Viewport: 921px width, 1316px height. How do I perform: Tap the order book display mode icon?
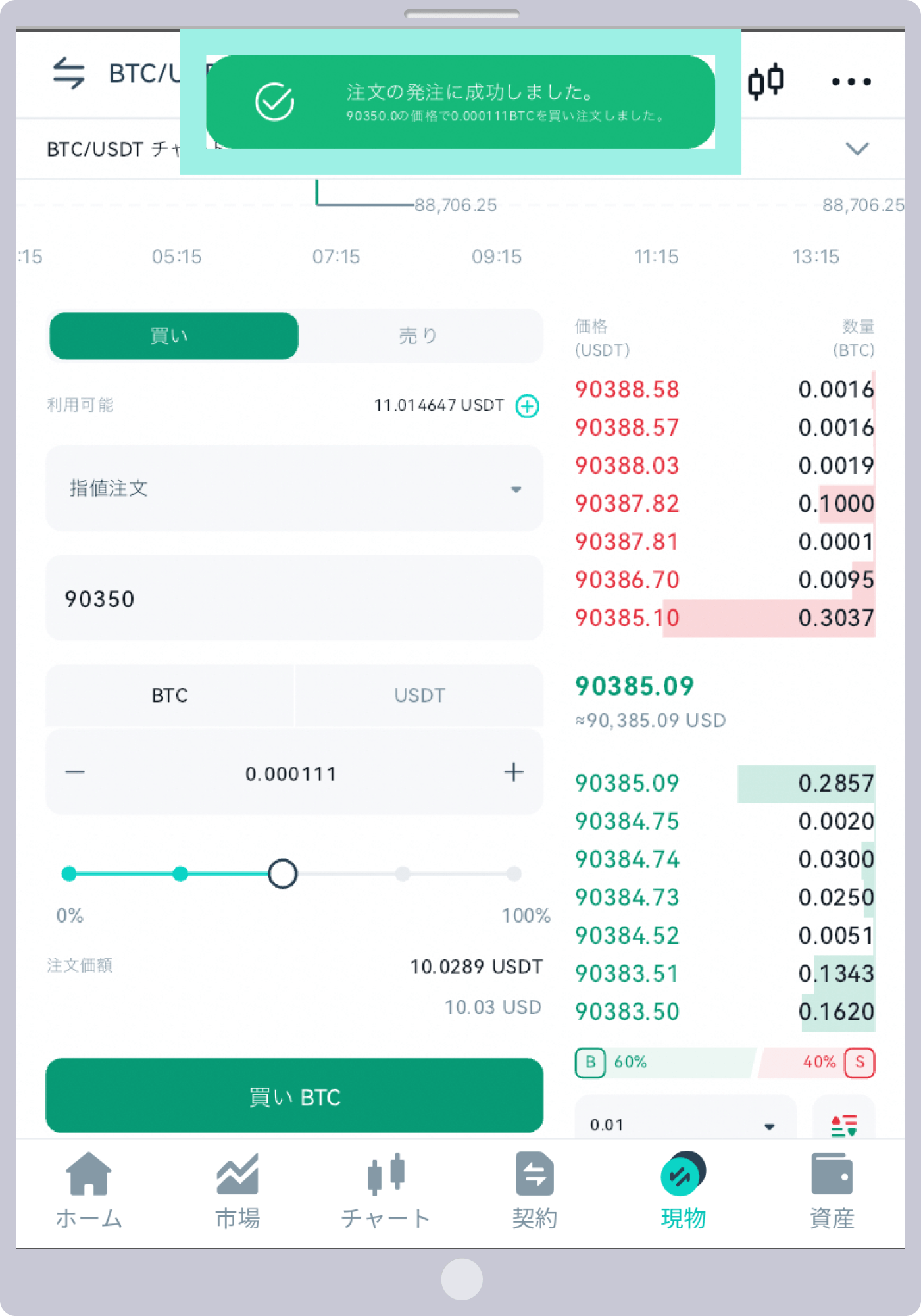[844, 1124]
